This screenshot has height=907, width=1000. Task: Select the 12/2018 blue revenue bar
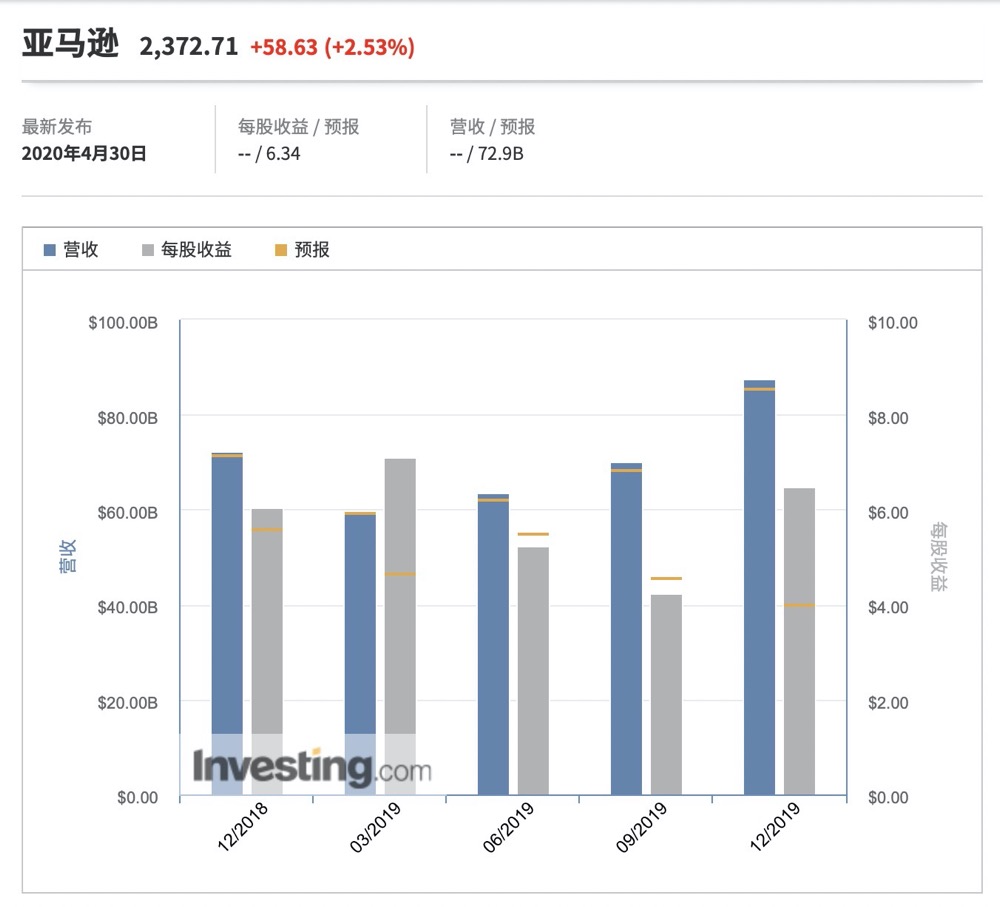pos(227,600)
